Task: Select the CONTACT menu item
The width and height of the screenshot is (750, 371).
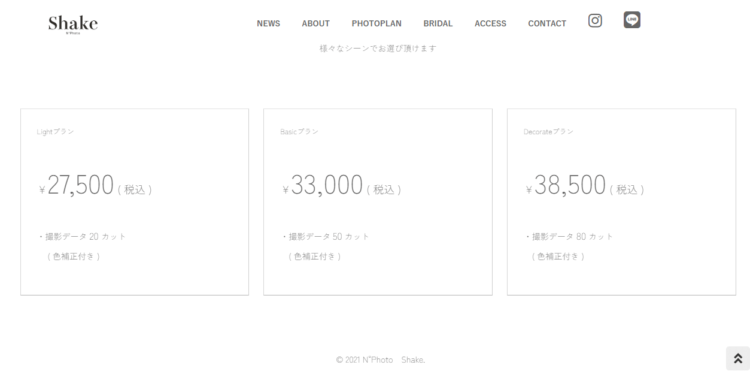Action: coord(547,23)
